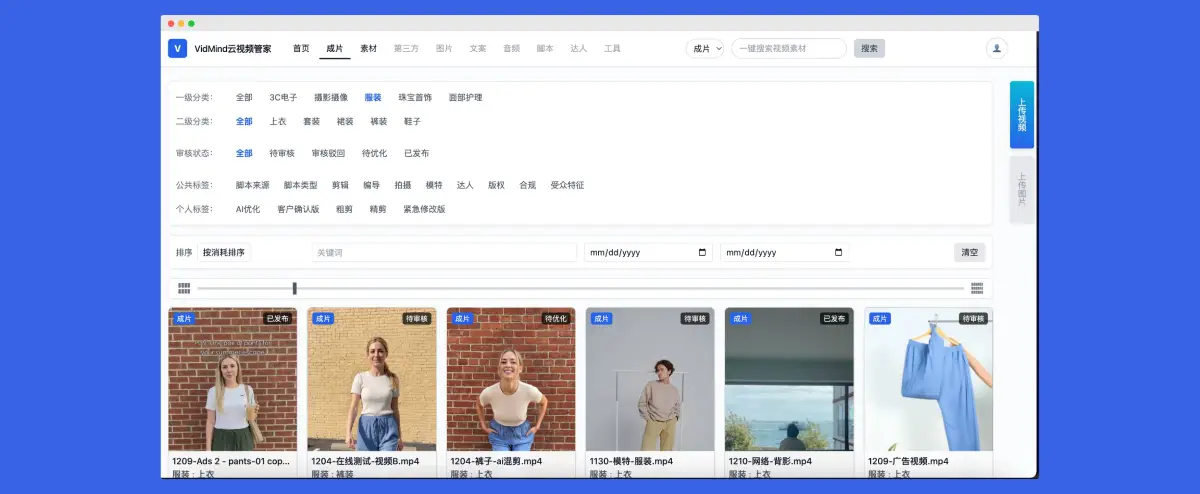Open calendar picker on second date field

(x=838, y=252)
